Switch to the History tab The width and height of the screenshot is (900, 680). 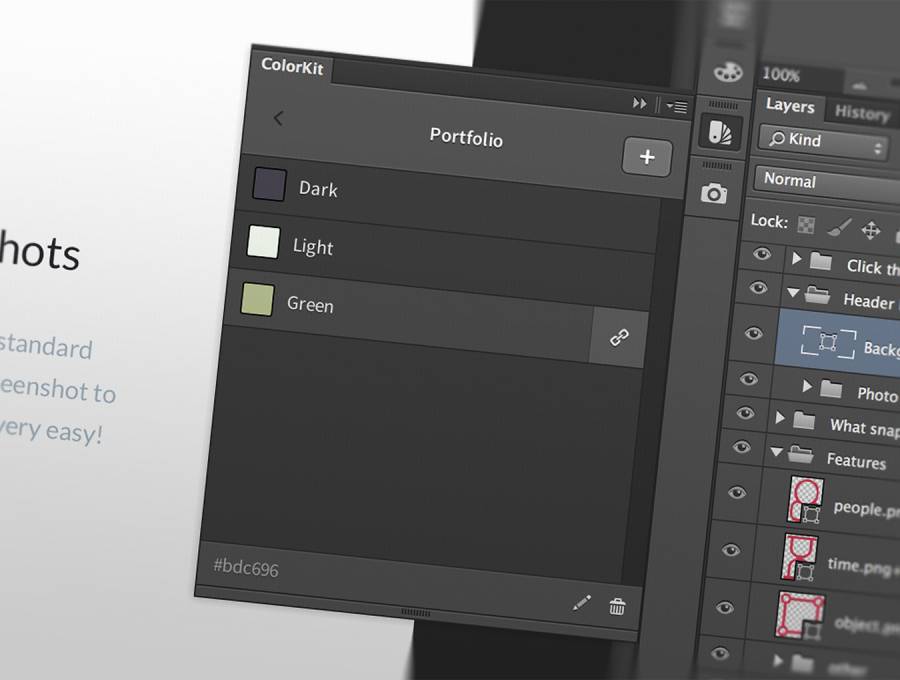(862, 114)
